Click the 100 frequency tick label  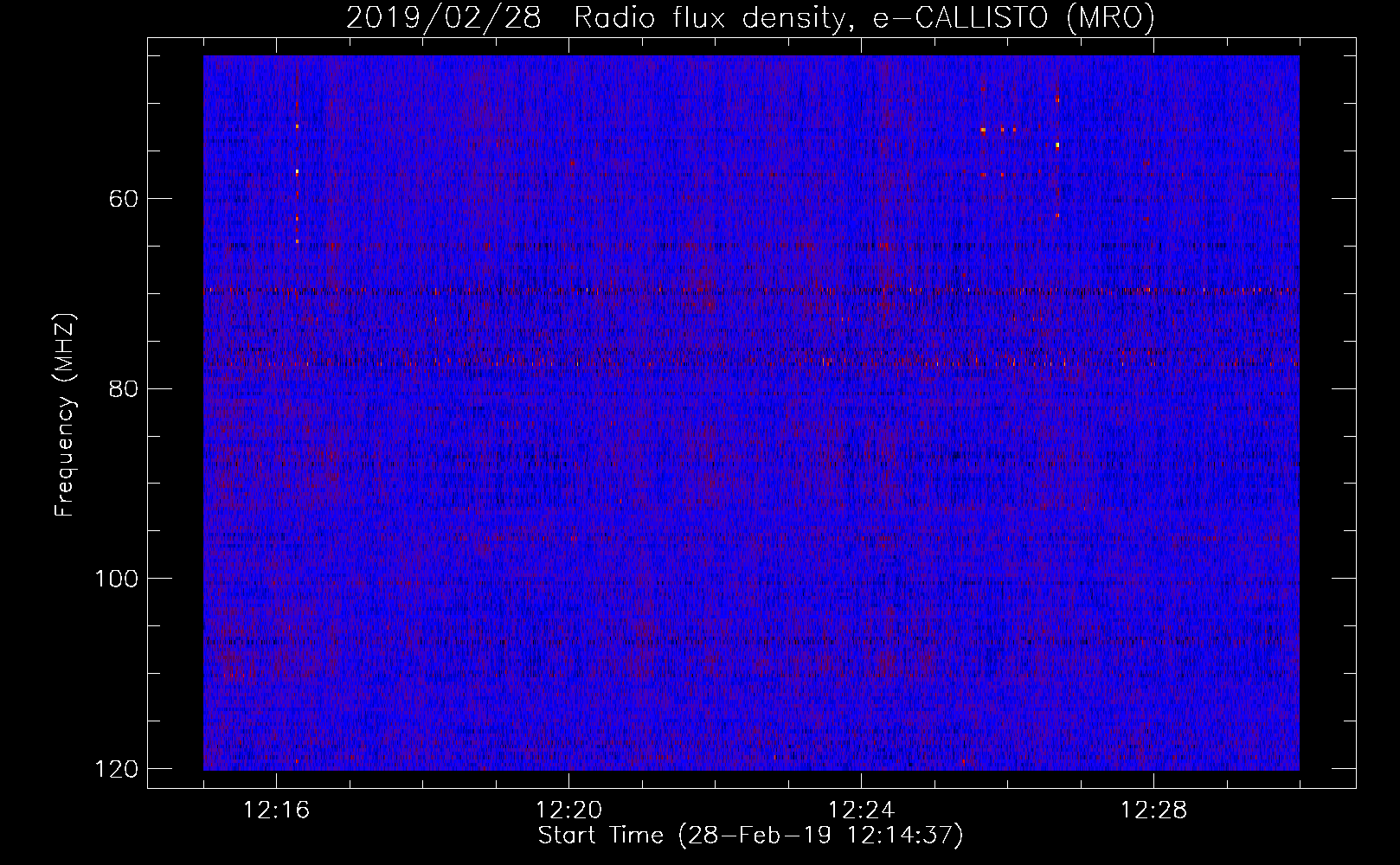116,579
